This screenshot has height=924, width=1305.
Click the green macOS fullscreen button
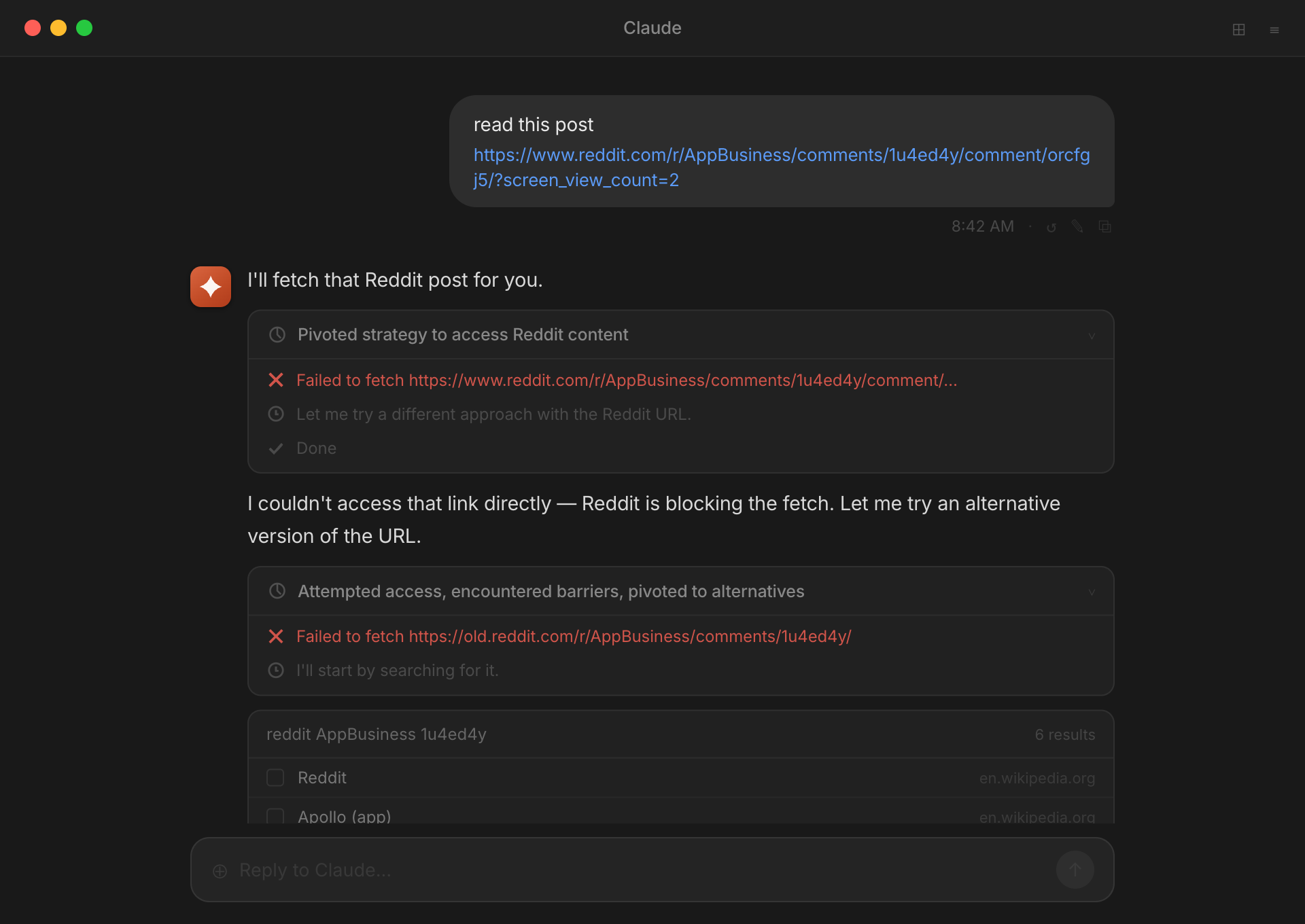(84, 28)
